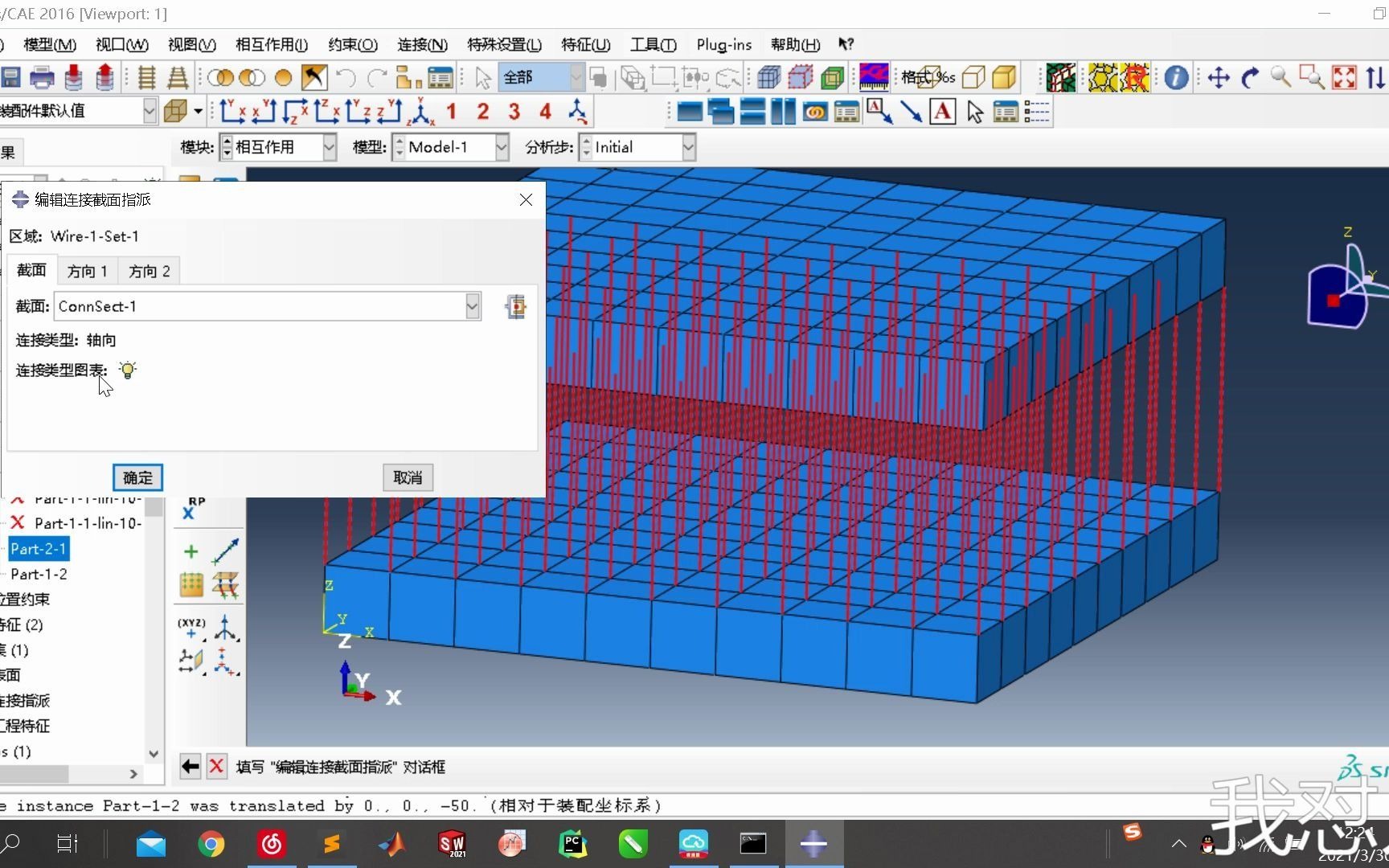1389x868 pixels.
Task: Click the color code dialog icon
Action: pyautogui.click(x=874, y=77)
